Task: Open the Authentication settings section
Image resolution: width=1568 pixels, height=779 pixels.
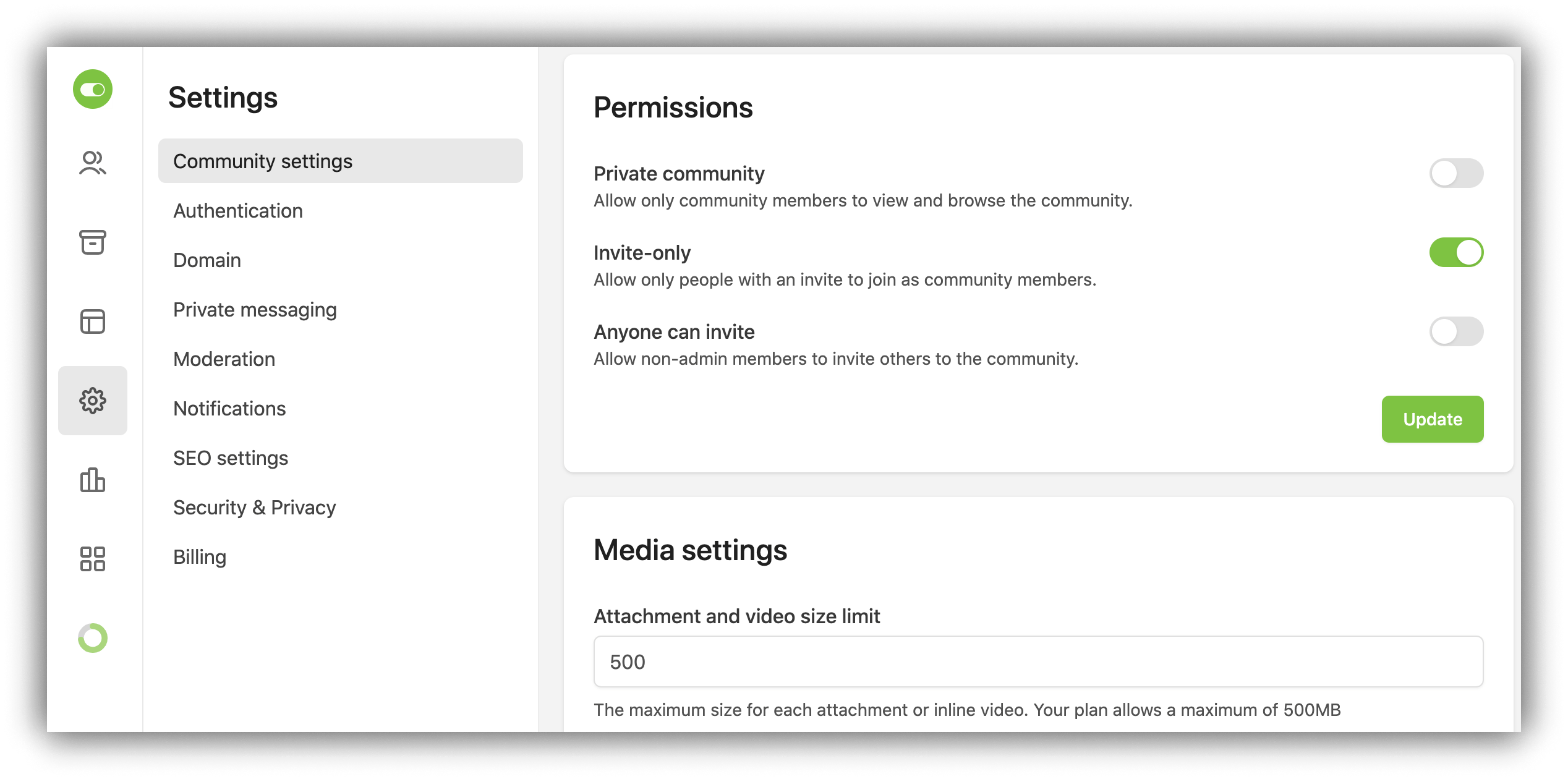Action: [x=238, y=211]
